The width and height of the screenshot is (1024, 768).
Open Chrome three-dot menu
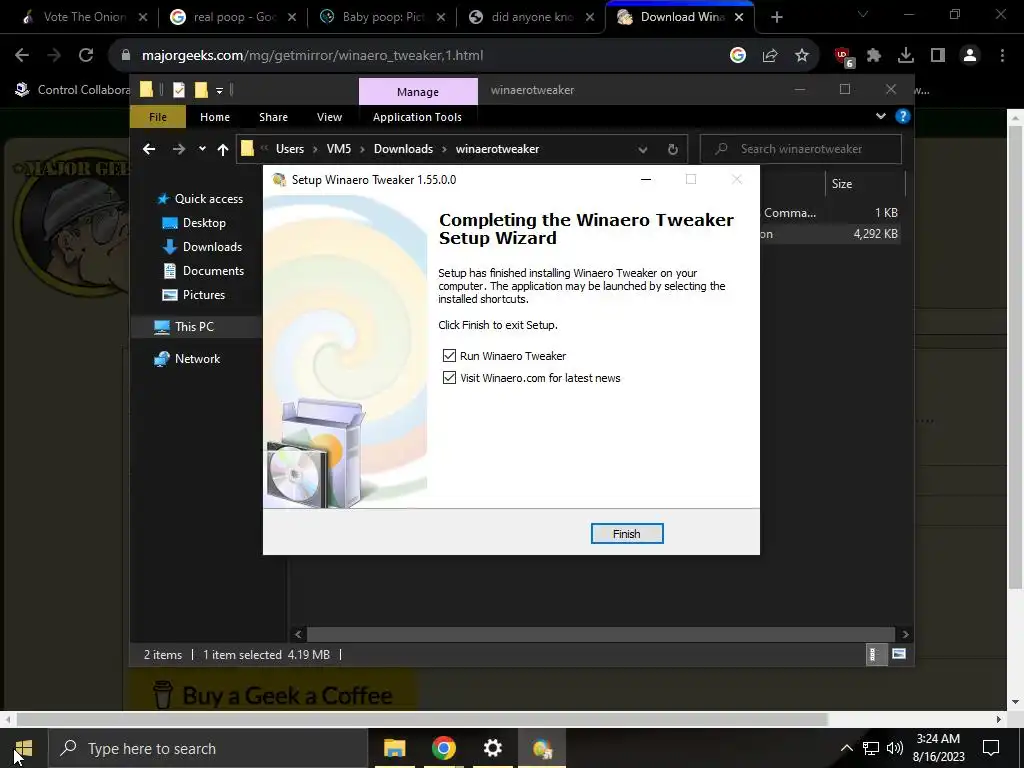1002,56
